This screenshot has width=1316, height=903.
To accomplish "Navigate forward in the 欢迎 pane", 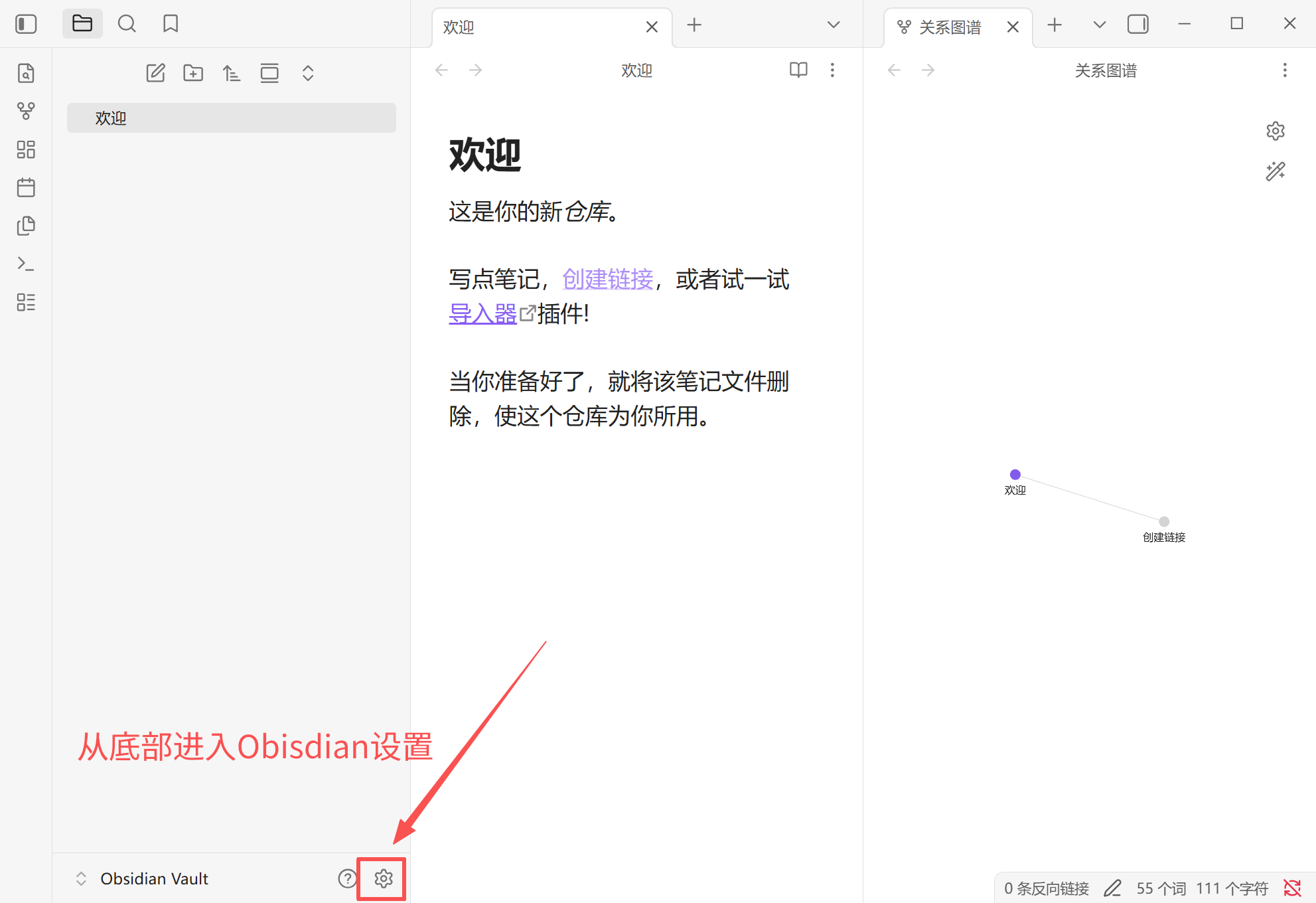I will point(475,70).
